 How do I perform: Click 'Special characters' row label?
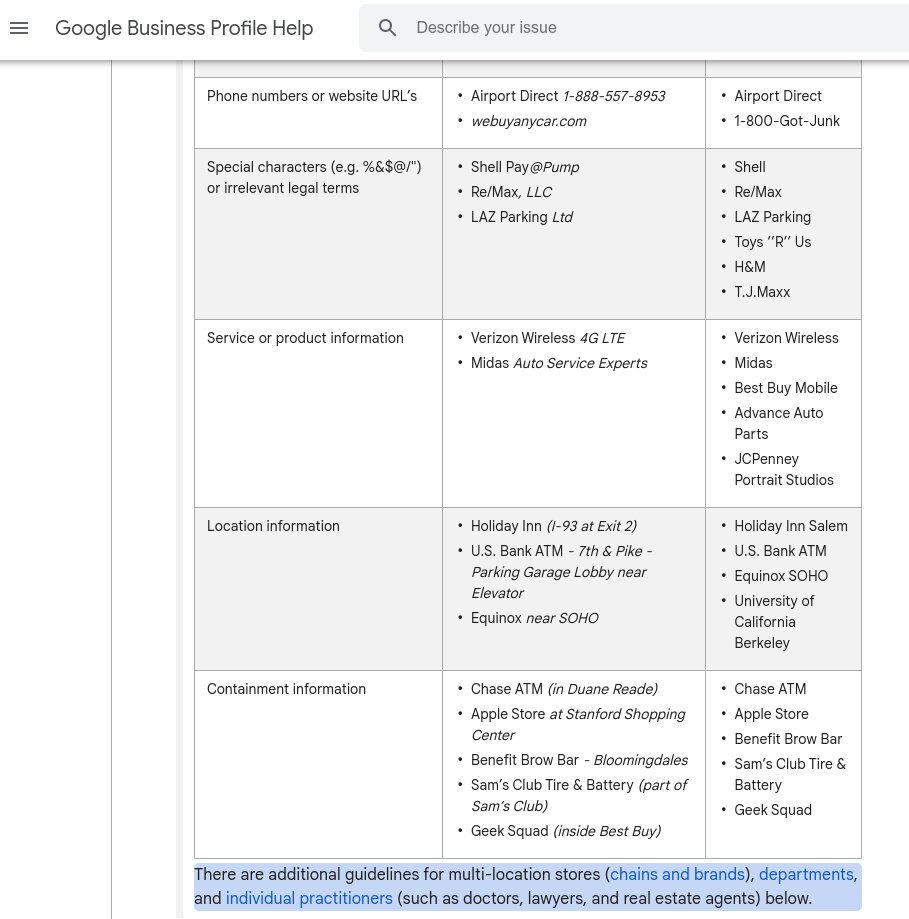314,178
